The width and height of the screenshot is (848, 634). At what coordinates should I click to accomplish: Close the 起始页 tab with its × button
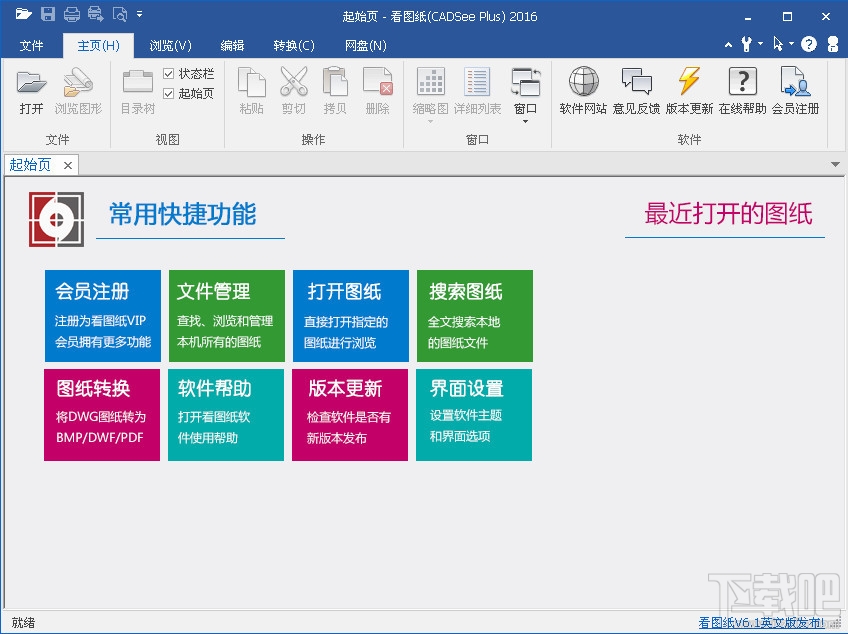[x=66, y=165]
